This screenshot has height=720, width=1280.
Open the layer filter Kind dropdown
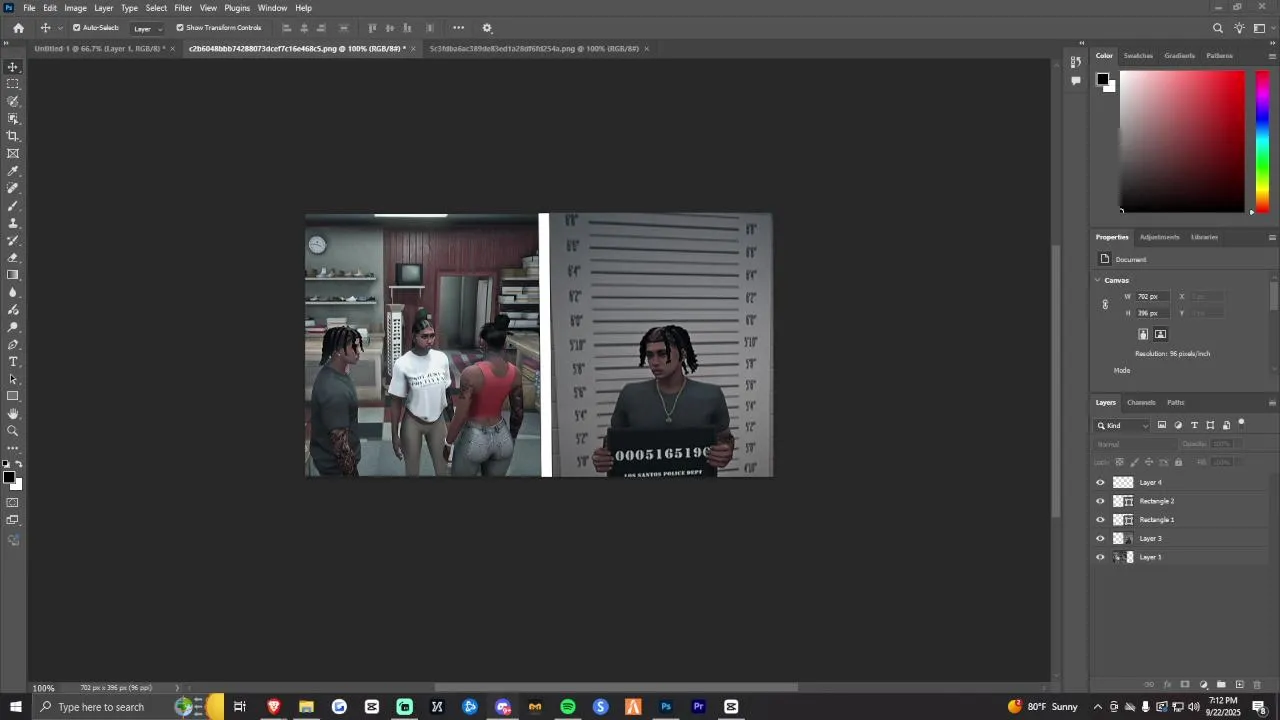1123,425
